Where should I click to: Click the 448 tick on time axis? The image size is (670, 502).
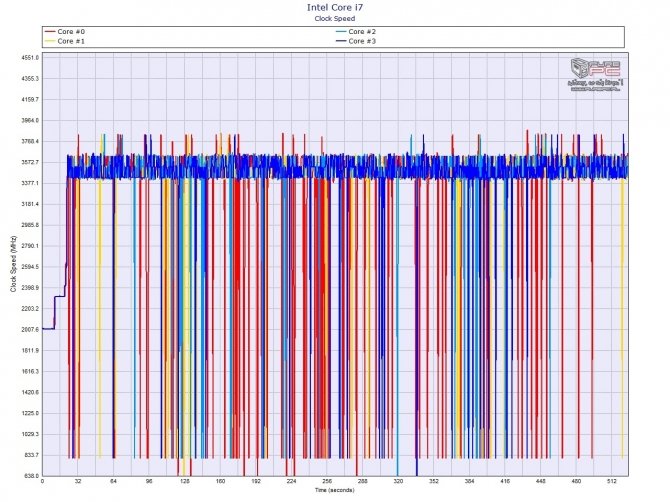541,481
